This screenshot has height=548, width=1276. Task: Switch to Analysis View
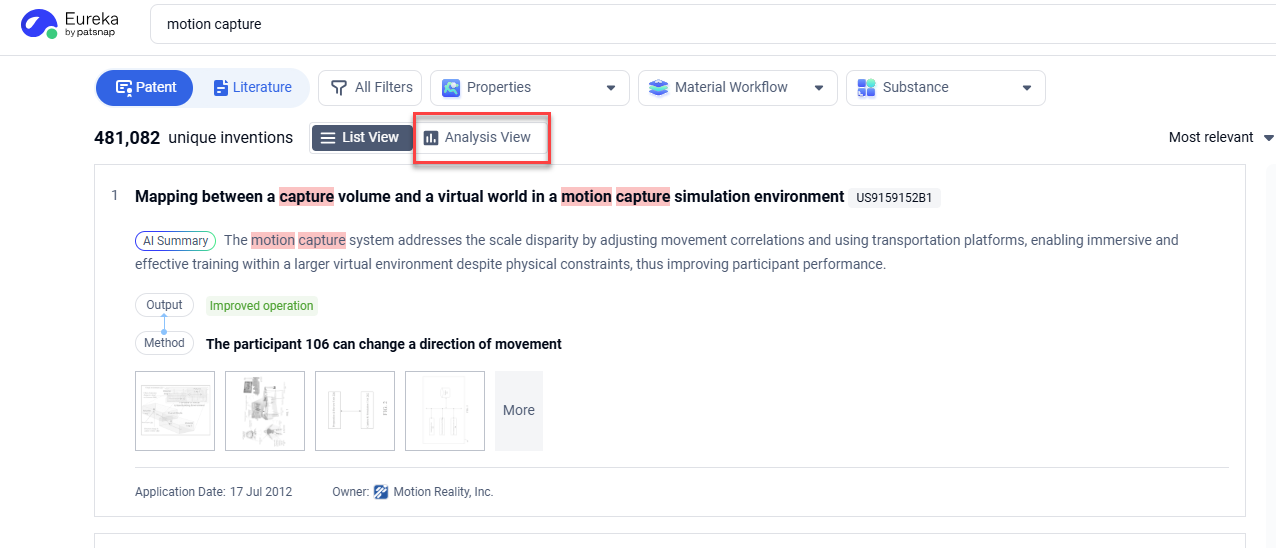pos(482,138)
